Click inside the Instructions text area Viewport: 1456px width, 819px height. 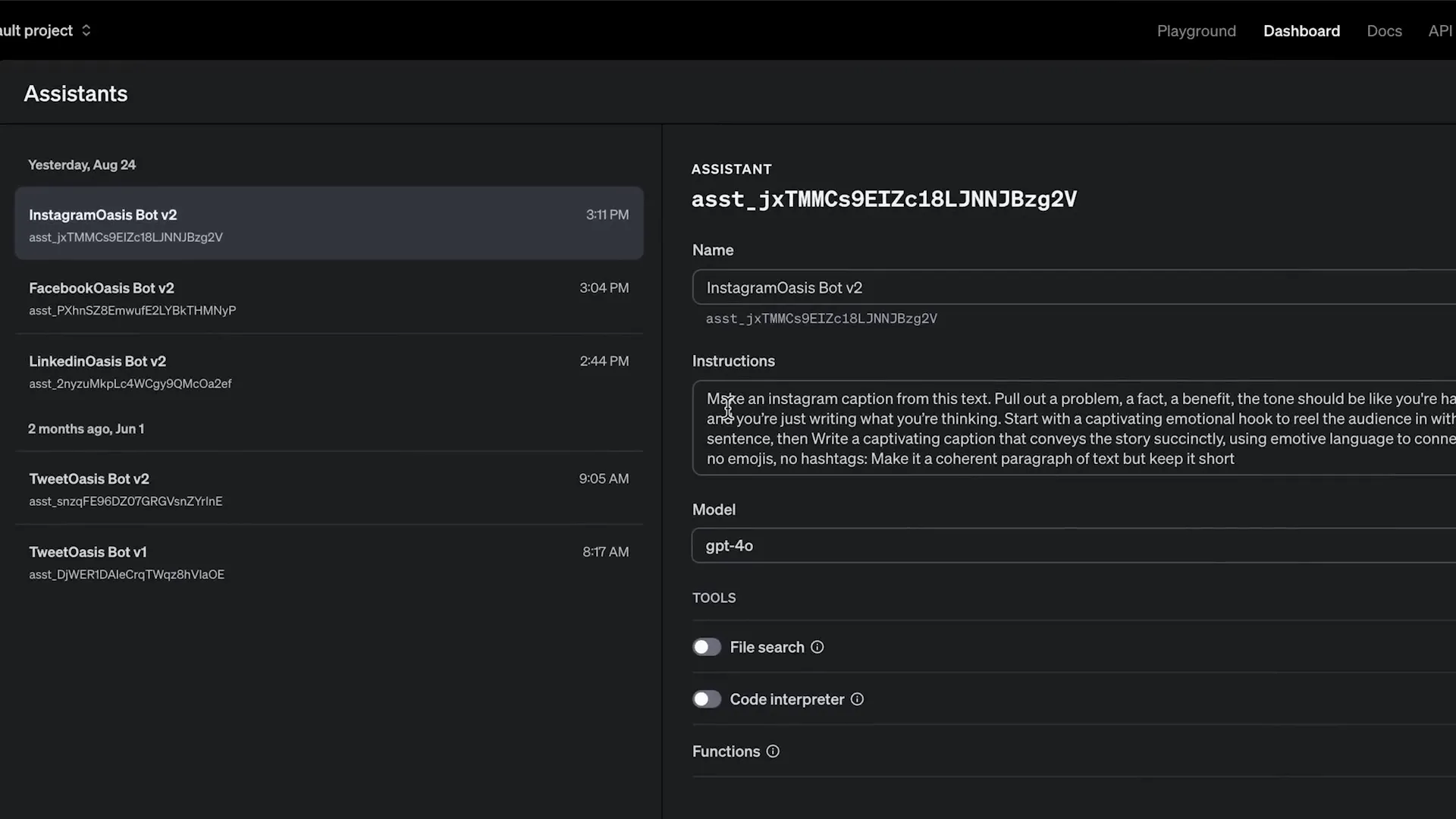pos(1074,428)
